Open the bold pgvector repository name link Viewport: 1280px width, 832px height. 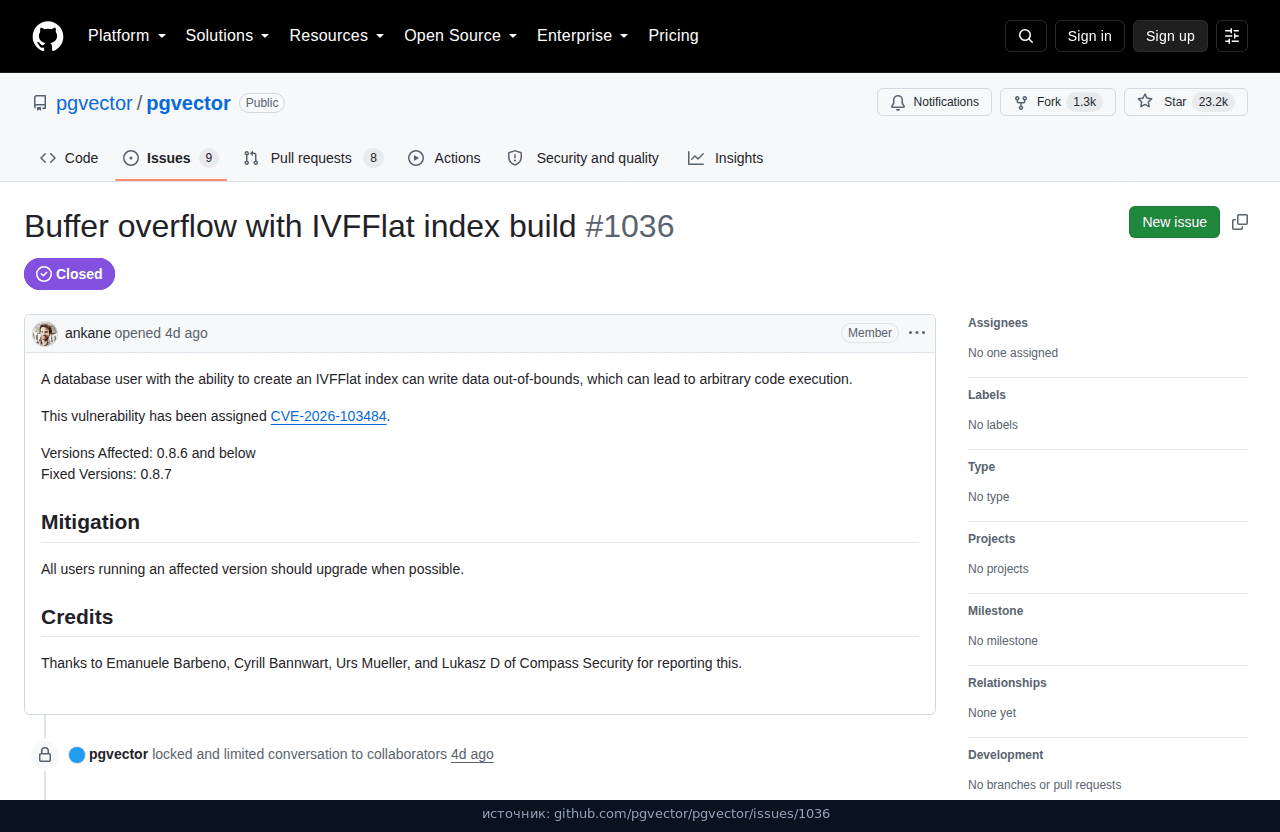point(189,103)
